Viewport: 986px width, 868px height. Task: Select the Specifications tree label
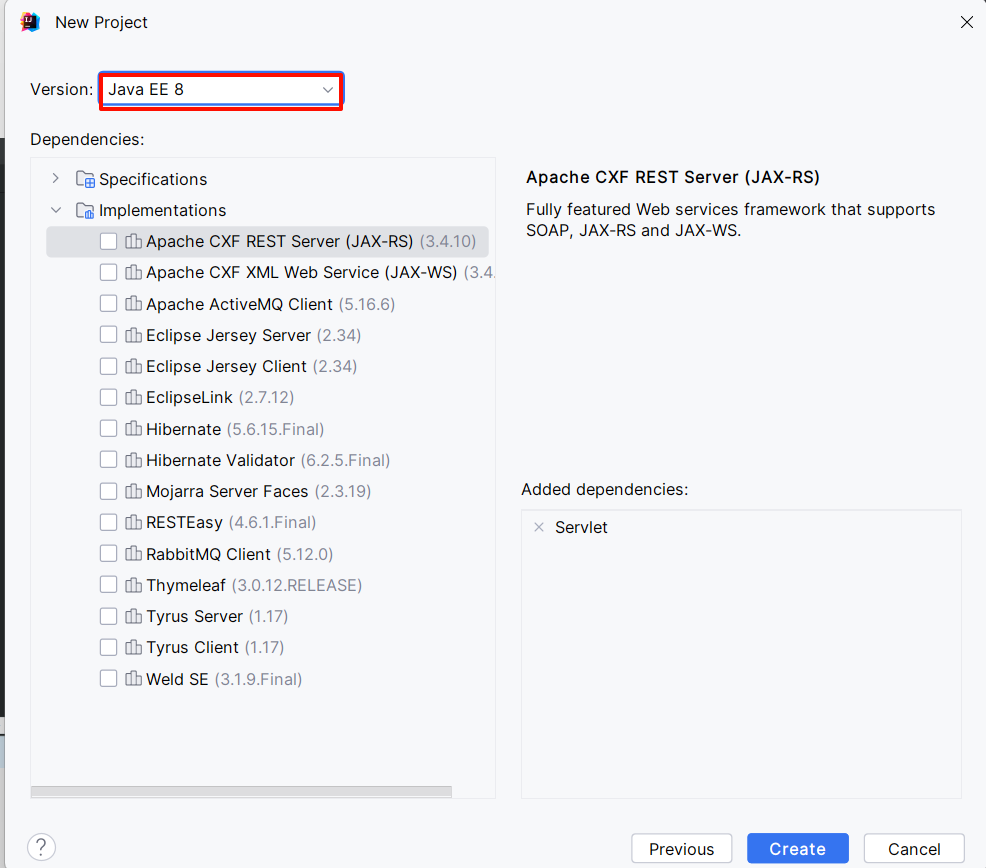tap(153, 179)
